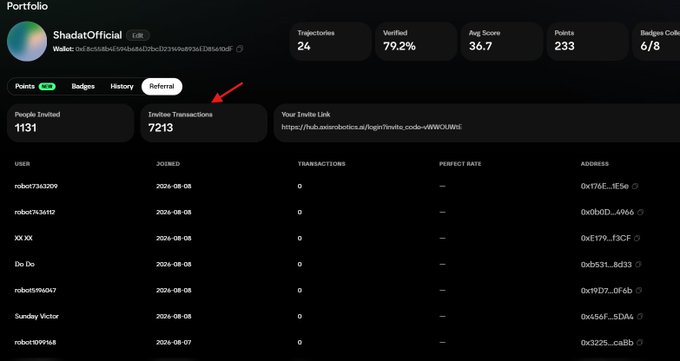Click the Edit button beside ShadatOfficial
This screenshot has height=361, width=680.
[138, 36]
